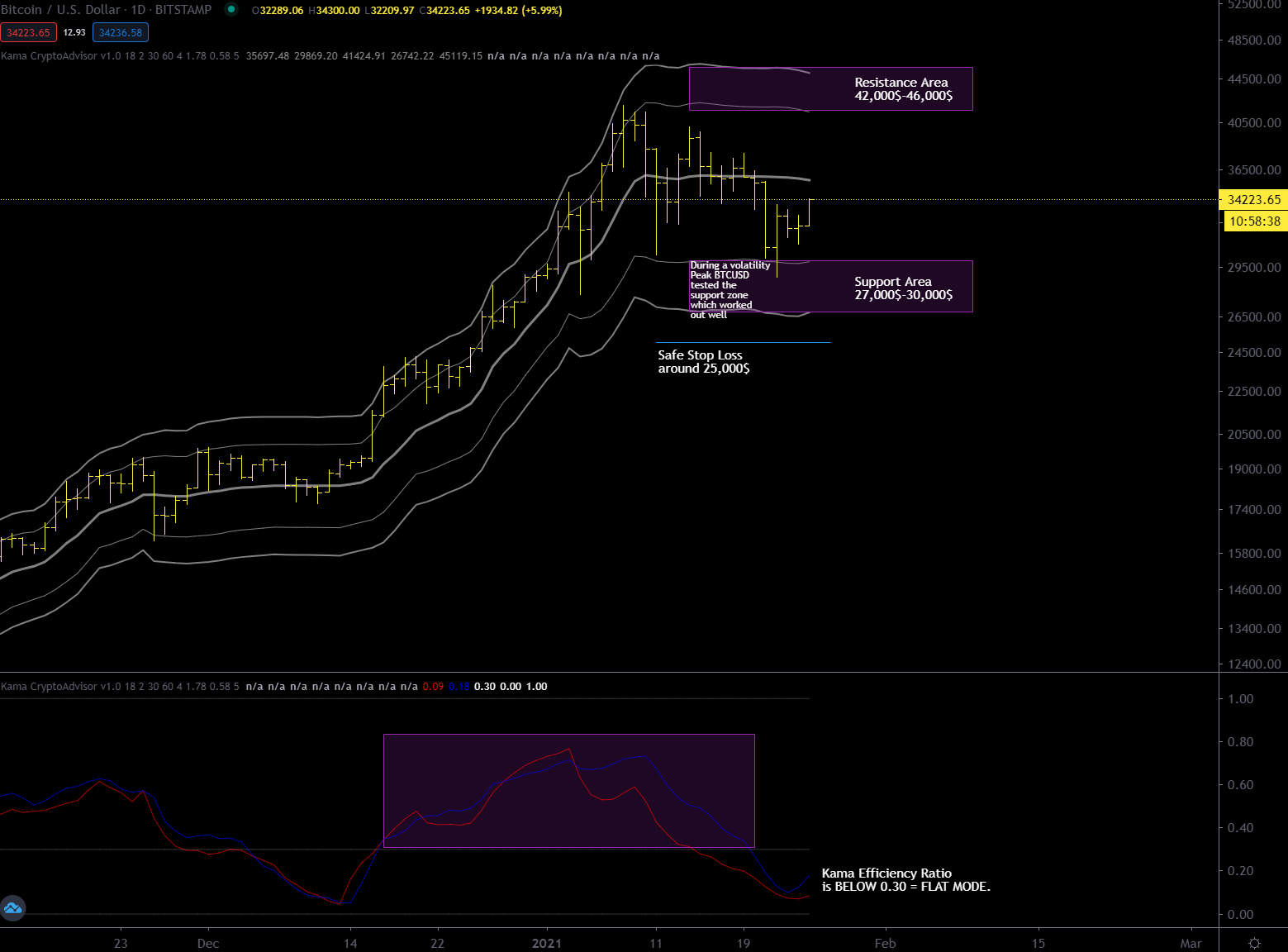Click the green market status dot
Viewport: 1288px width, 952px height.
(x=231, y=10)
